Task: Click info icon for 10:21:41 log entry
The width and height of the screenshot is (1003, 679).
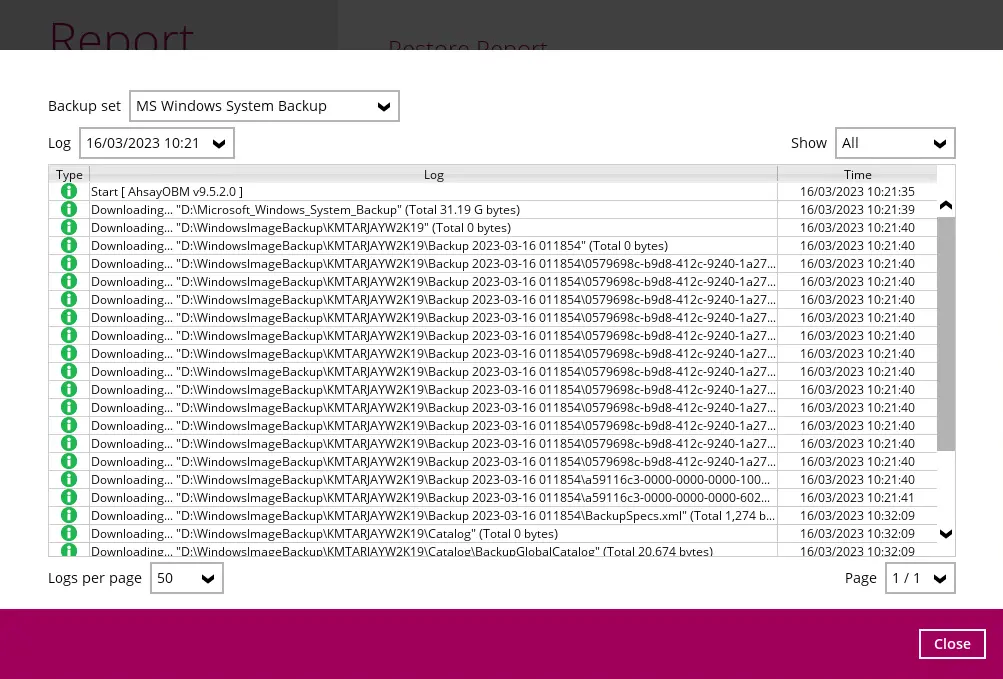Action: 69,497
